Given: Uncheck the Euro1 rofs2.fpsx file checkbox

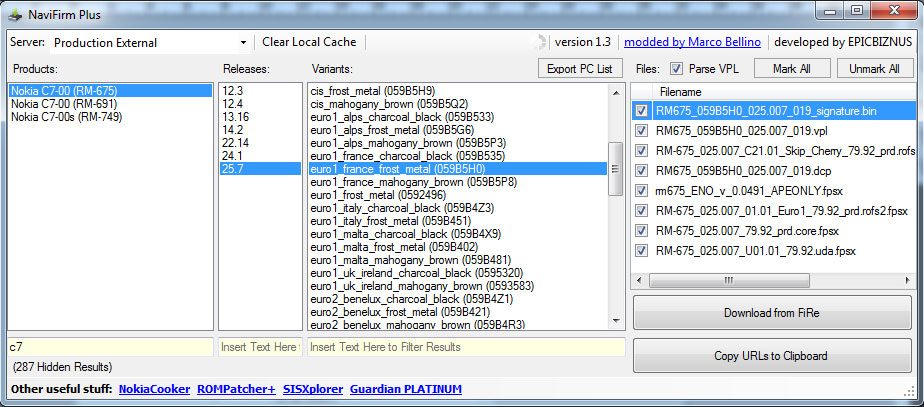Looking at the screenshot, I should pyautogui.click(x=642, y=210).
